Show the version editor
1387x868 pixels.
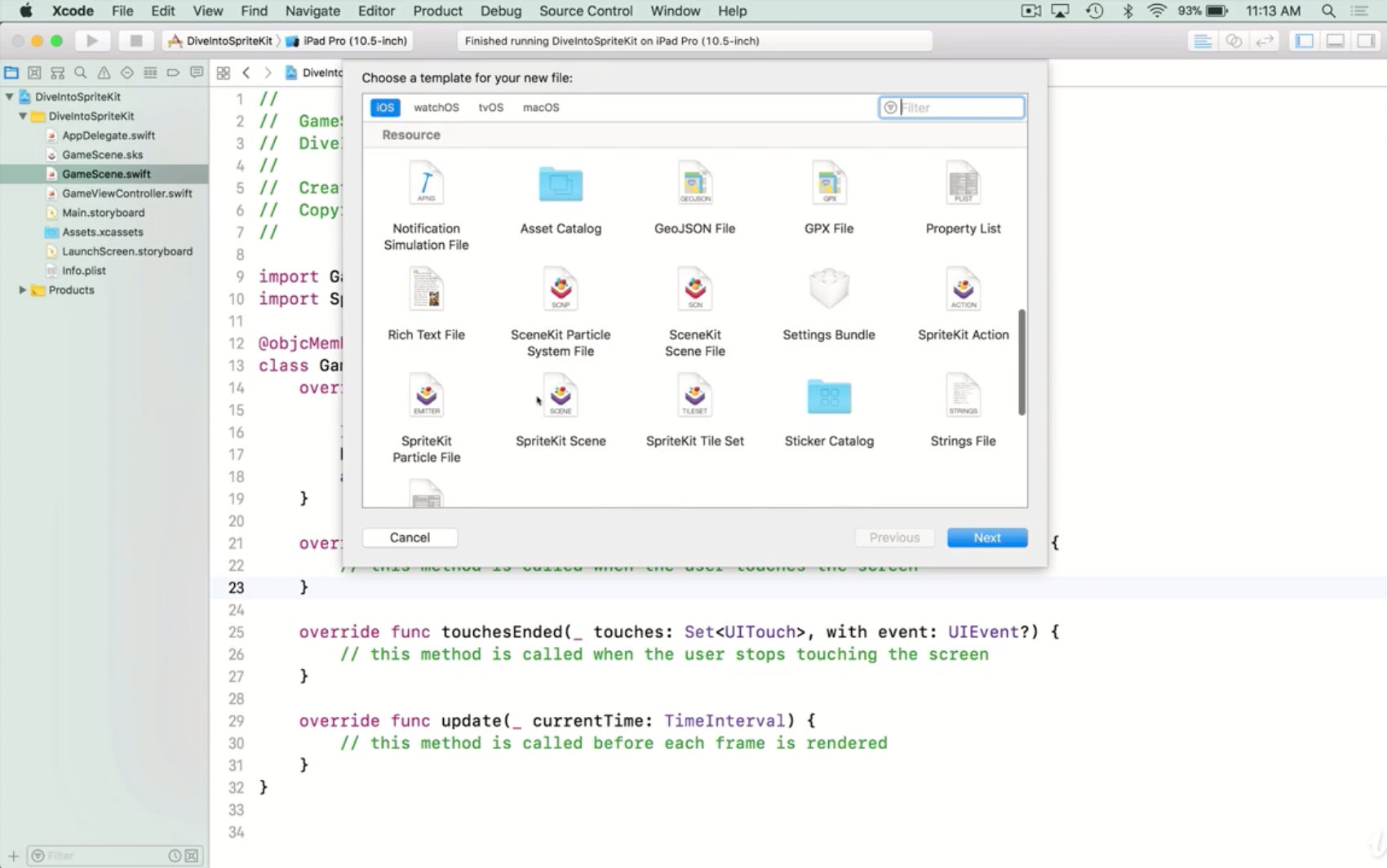[1265, 41]
